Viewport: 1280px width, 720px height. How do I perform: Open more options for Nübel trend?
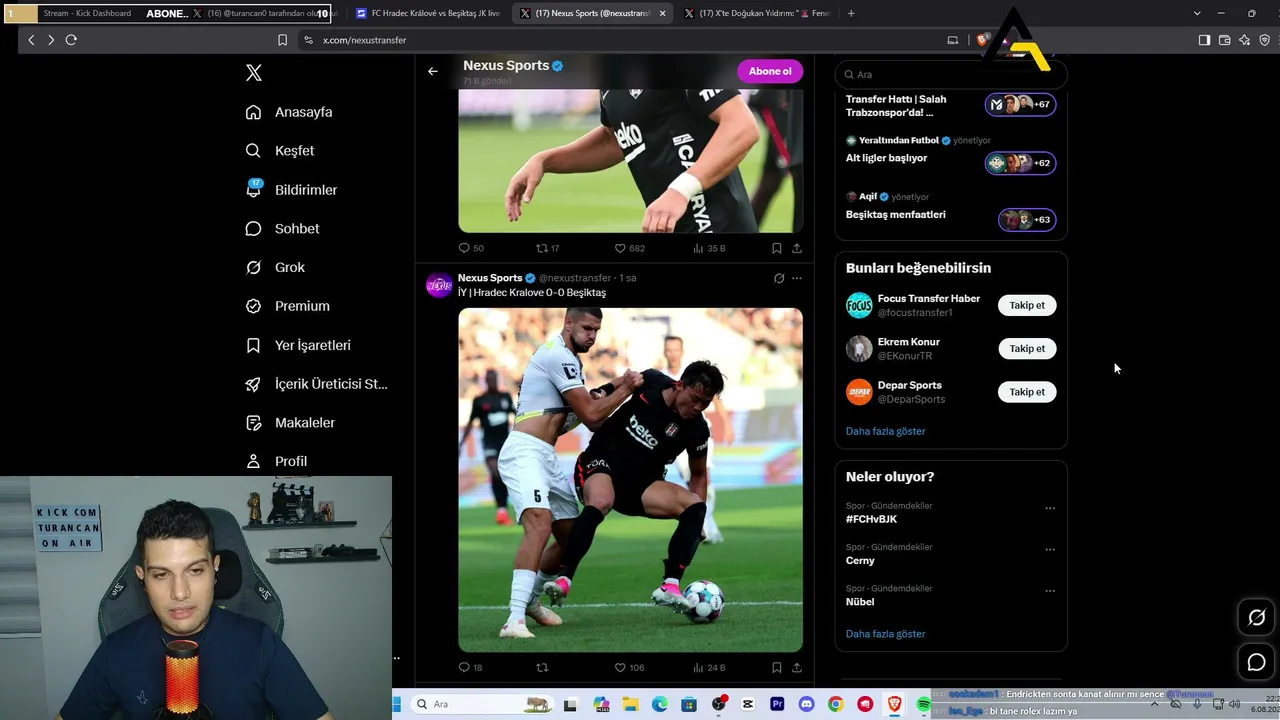tap(1050, 590)
